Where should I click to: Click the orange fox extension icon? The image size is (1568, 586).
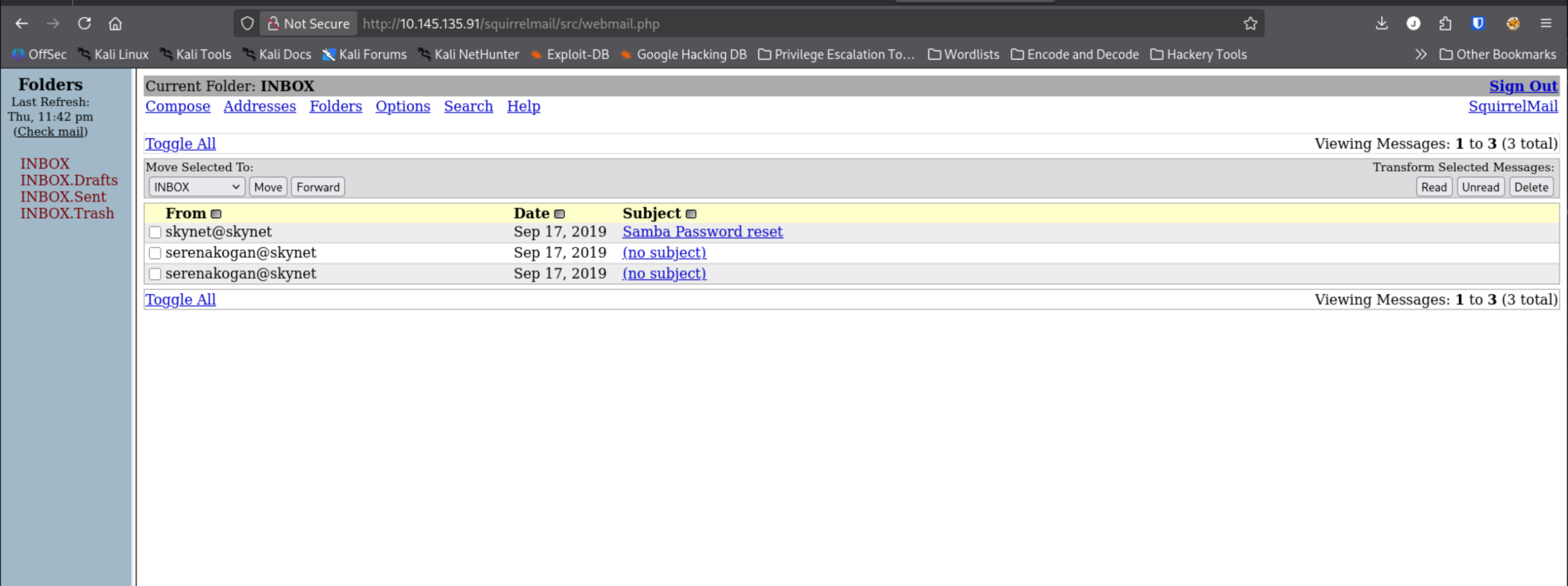pos(1513,24)
